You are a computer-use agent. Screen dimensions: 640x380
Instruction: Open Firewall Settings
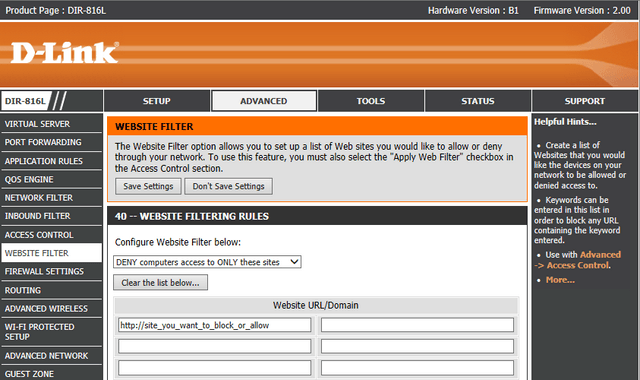click(51, 271)
